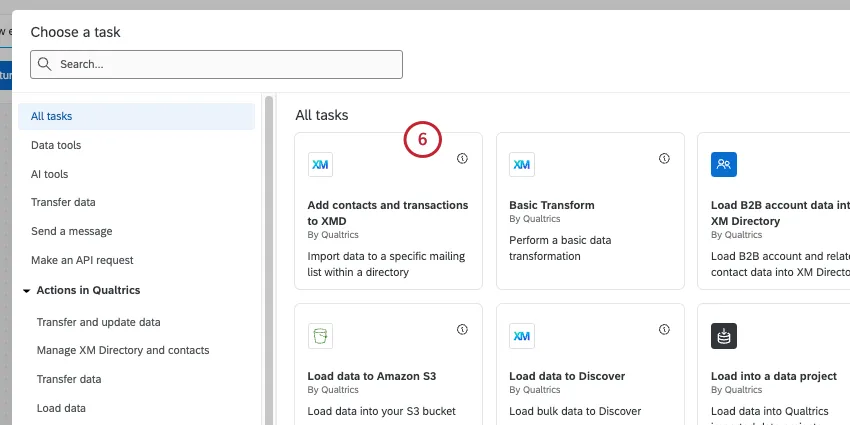Open Manage XM Directory and contacts
Image resolution: width=850 pixels, height=425 pixels.
123,350
